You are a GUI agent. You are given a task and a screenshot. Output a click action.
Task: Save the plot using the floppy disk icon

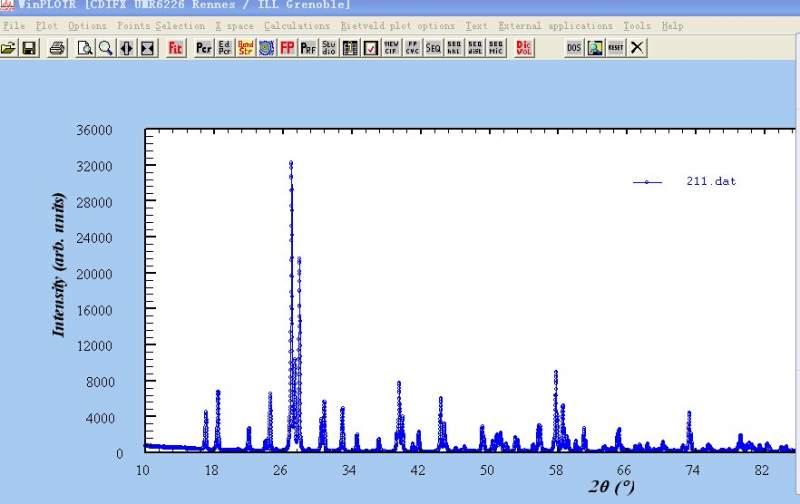coord(29,48)
